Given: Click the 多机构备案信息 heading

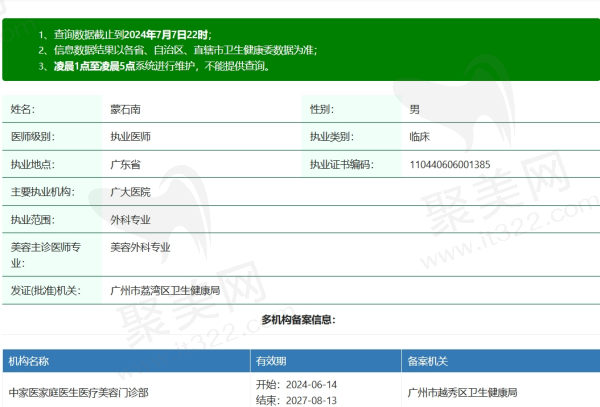Looking at the screenshot, I should click(299, 319).
